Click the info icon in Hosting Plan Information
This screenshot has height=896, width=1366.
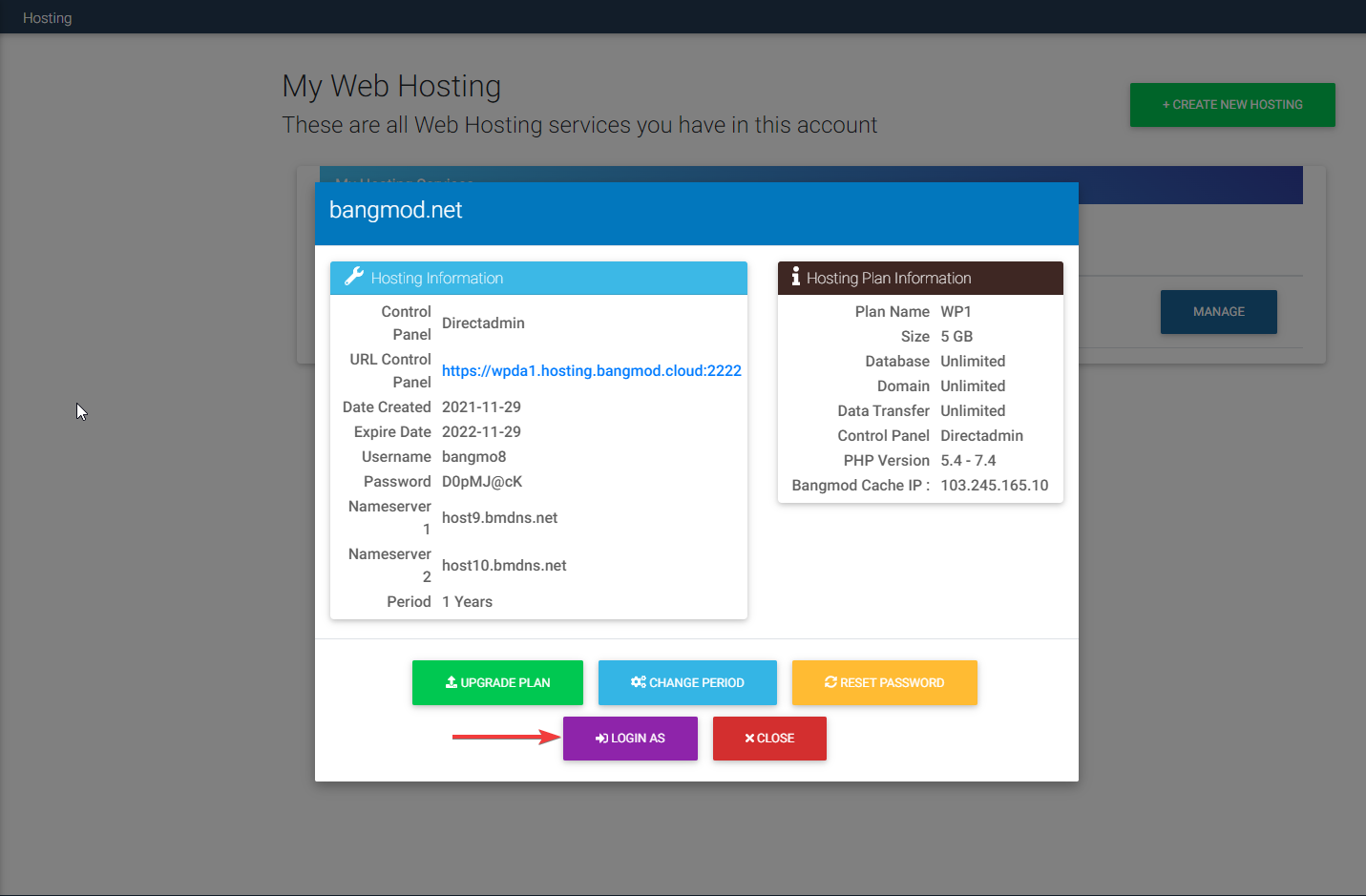coord(795,277)
